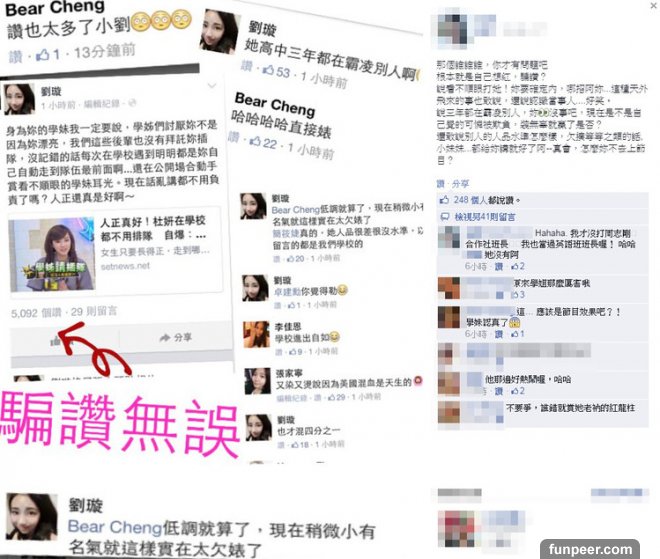Viewport: 660px width, 559px height.
Task: Click Bear Cheng name on top comment
Action: (55, 8)
